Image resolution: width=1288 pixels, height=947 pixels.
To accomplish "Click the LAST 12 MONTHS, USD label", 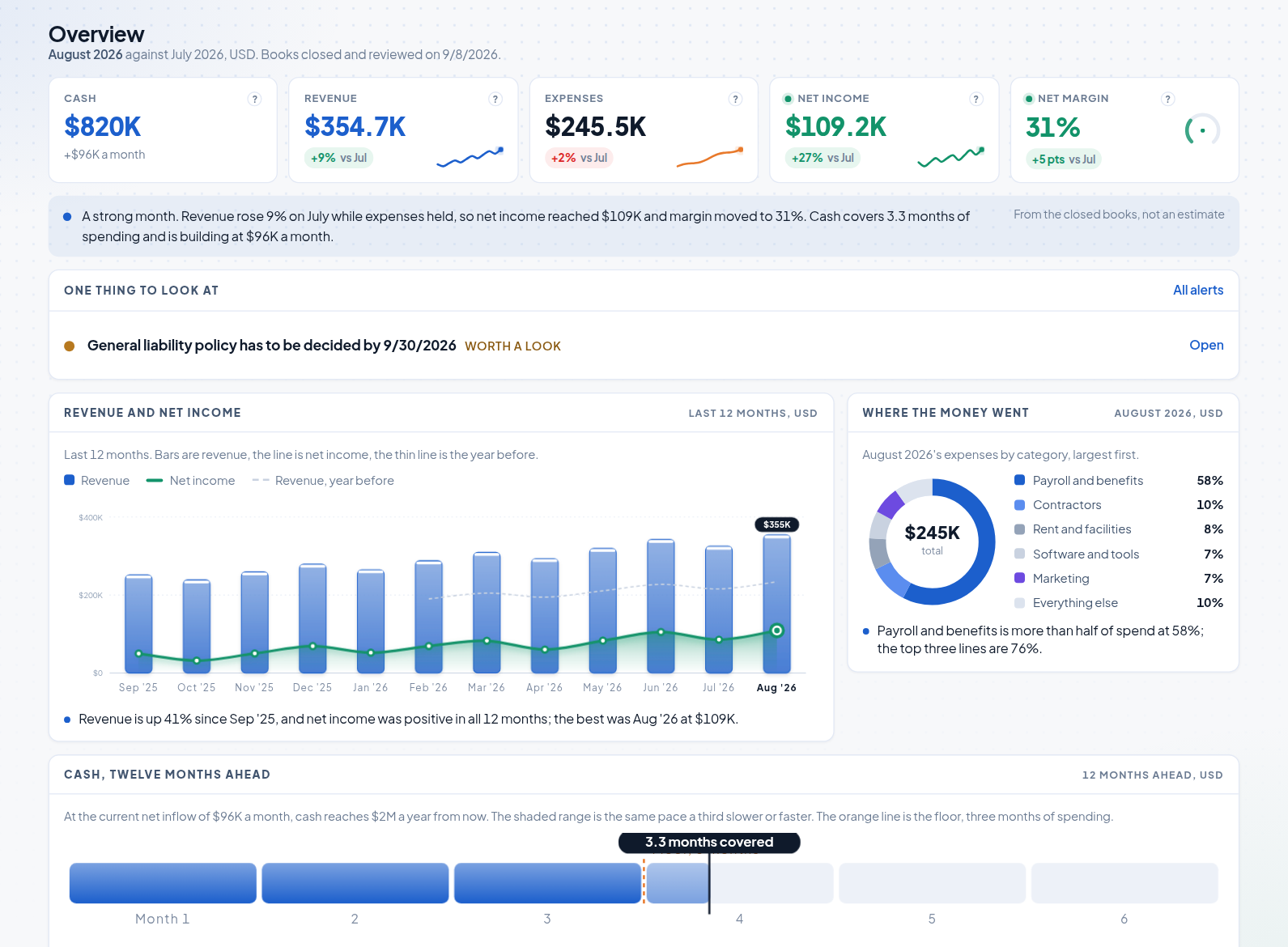I will tap(753, 414).
